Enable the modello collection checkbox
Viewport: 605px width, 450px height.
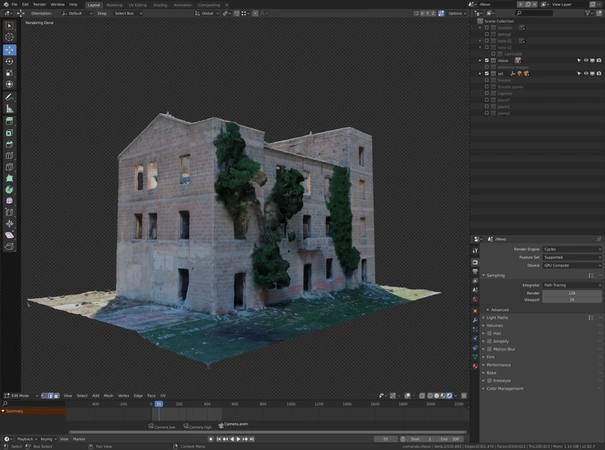tap(487, 28)
